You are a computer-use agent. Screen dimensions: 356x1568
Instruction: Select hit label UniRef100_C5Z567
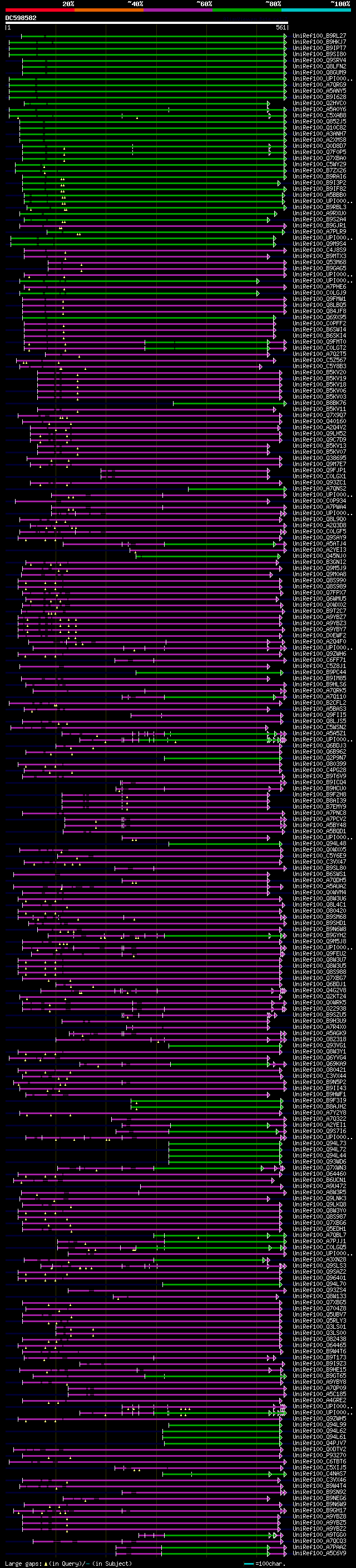click(x=319, y=360)
